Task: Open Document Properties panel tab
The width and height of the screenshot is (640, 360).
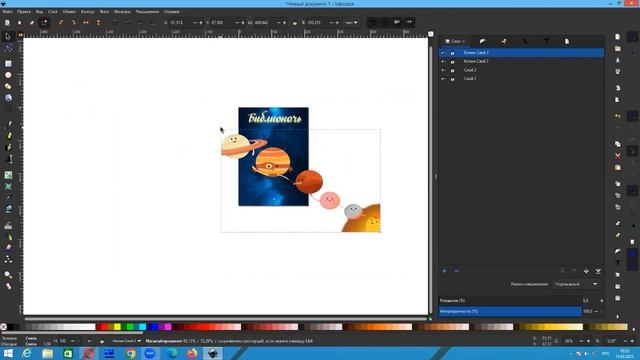Action: click(567, 41)
